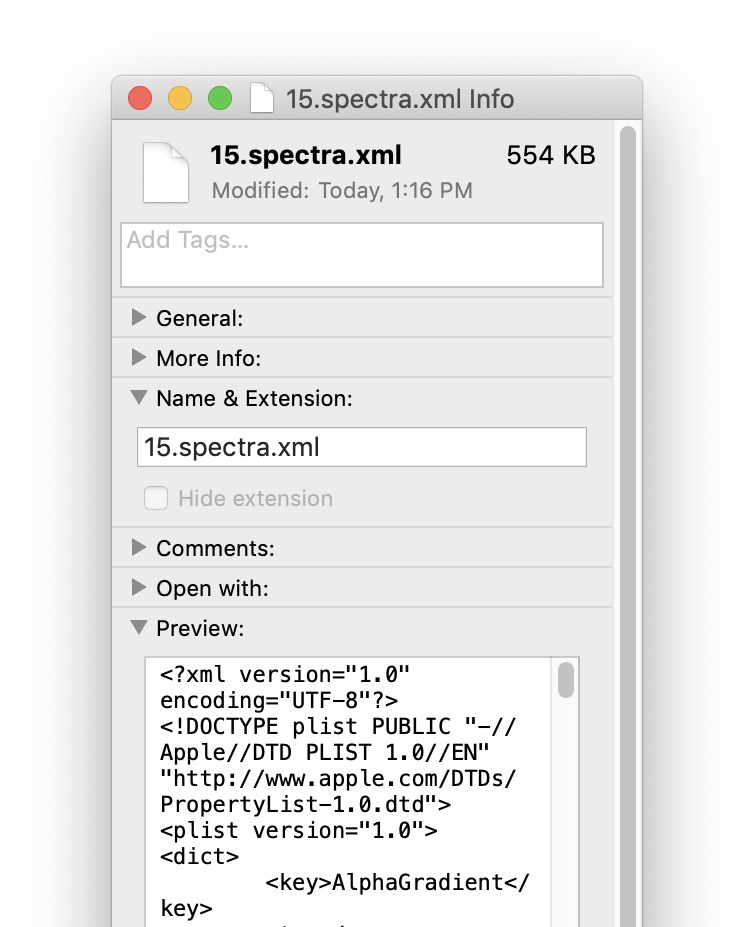Expand the Comments section
The width and height of the screenshot is (754, 927).
tap(139, 548)
